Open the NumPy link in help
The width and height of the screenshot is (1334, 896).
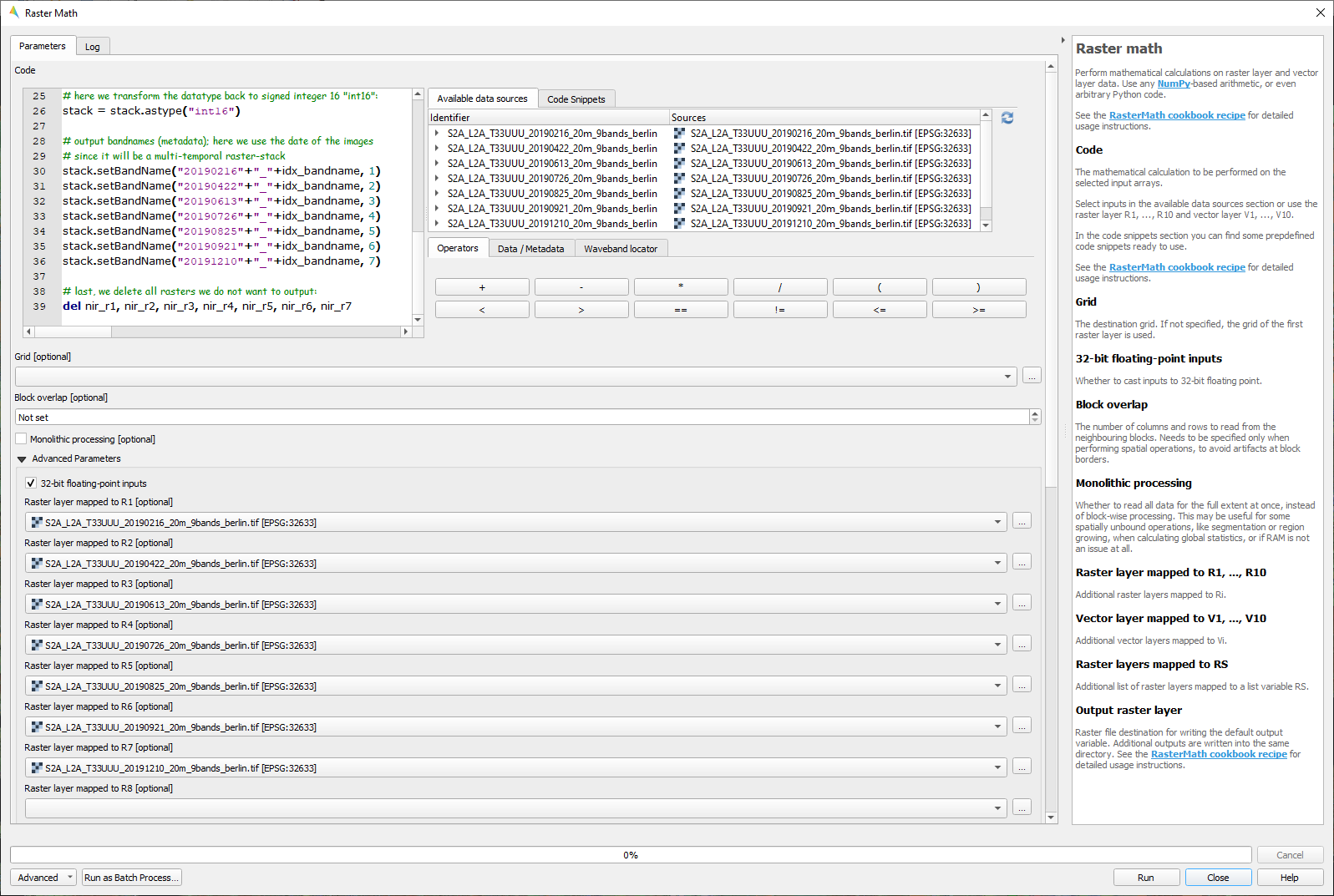point(1173,84)
